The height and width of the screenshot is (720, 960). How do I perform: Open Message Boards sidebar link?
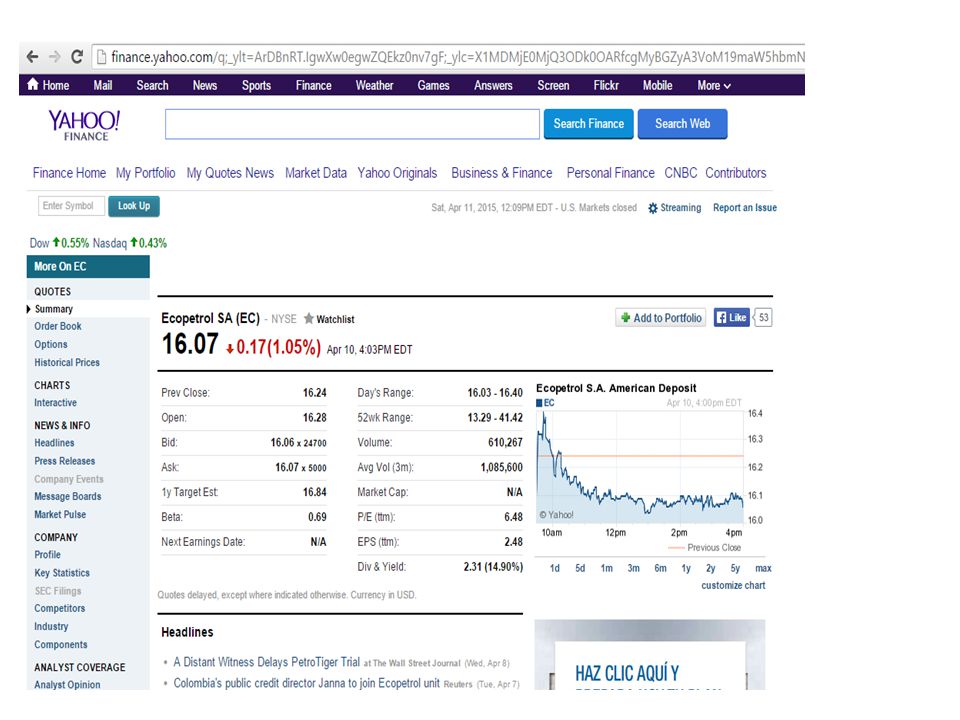pos(67,497)
